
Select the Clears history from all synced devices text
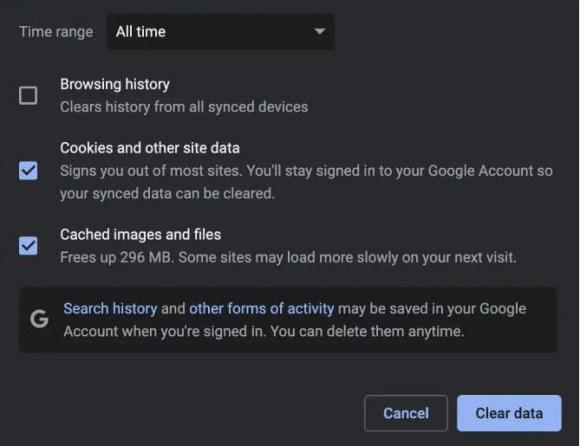click(184, 107)
